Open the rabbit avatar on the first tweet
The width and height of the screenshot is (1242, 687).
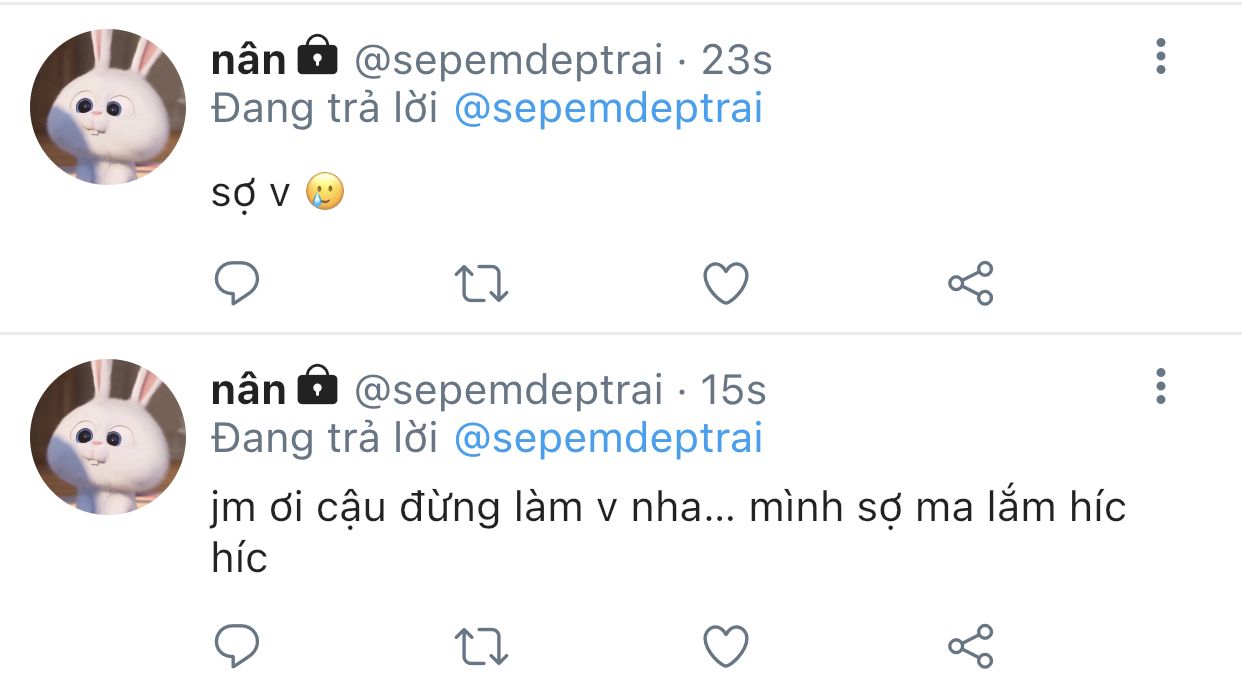click(x=108, y=107)
